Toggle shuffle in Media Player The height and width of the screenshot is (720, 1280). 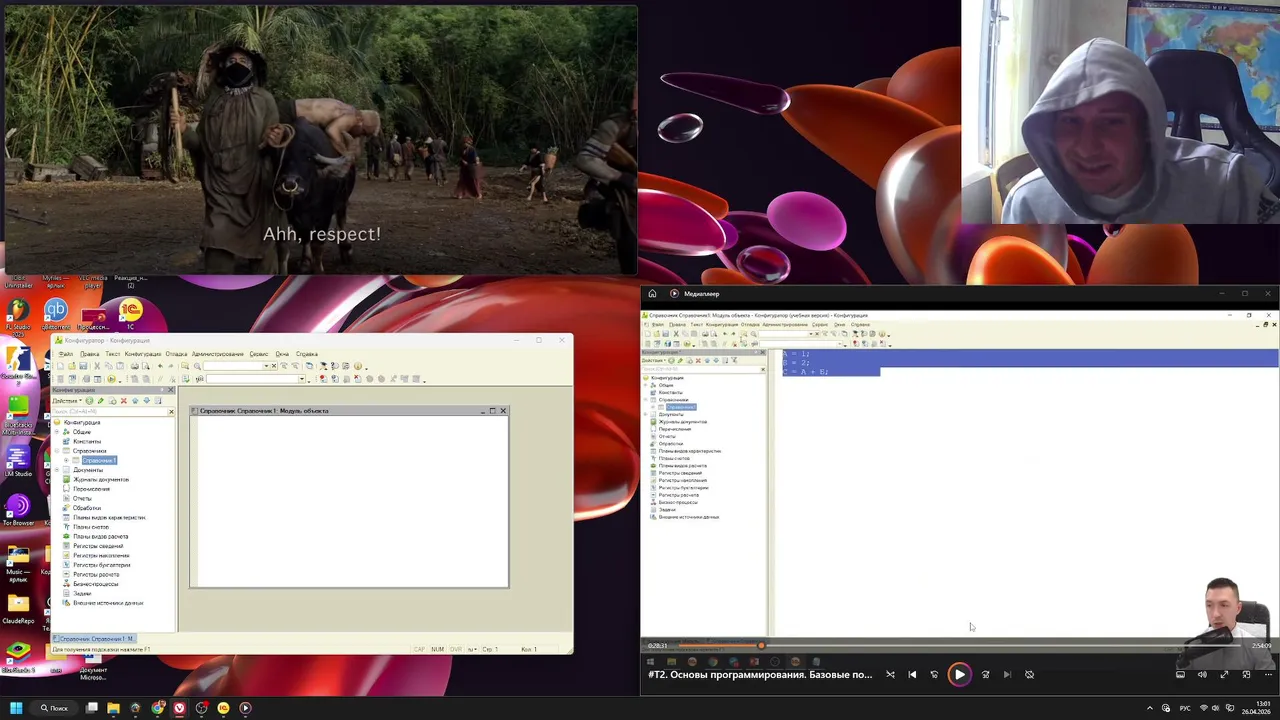(x=890, y=674)
